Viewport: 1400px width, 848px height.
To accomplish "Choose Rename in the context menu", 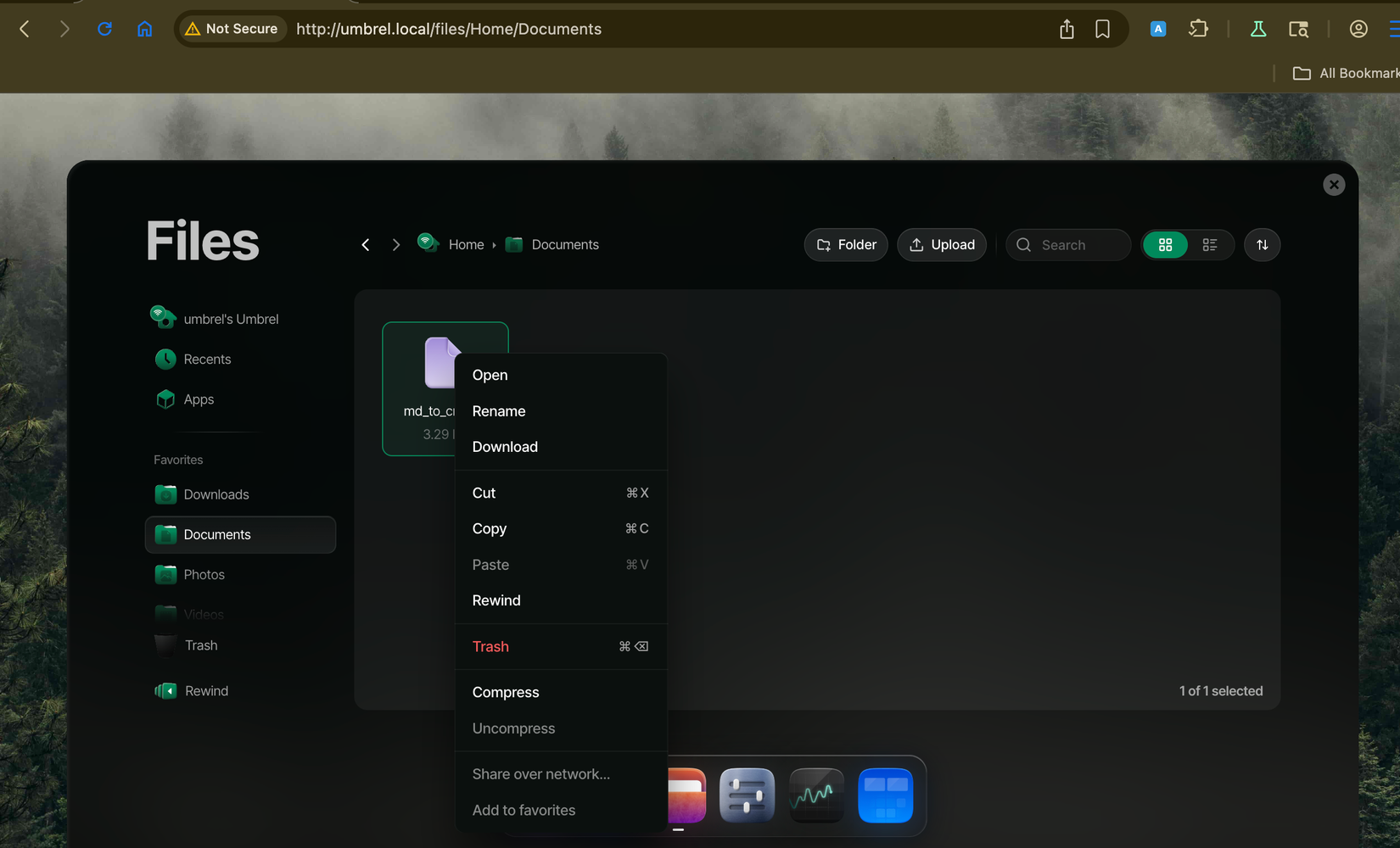I will (560, 411).
